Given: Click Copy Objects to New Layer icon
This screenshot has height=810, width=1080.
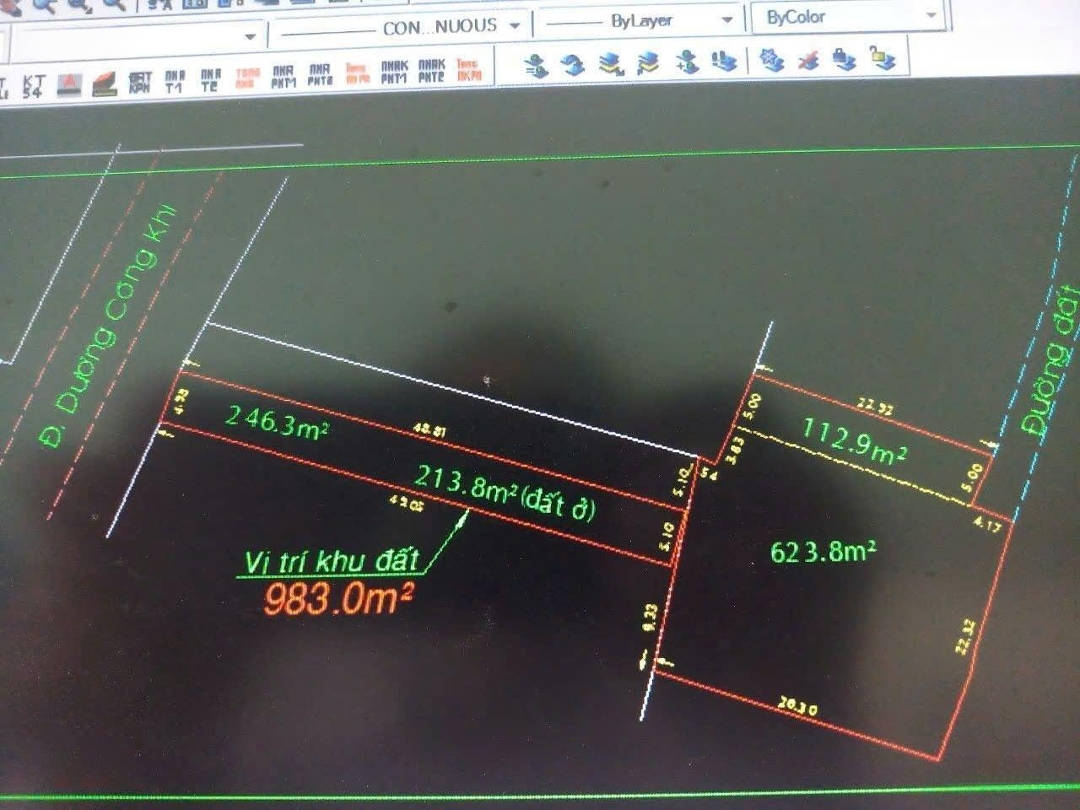Looking at the screenshot, I should tap(687, 64).
